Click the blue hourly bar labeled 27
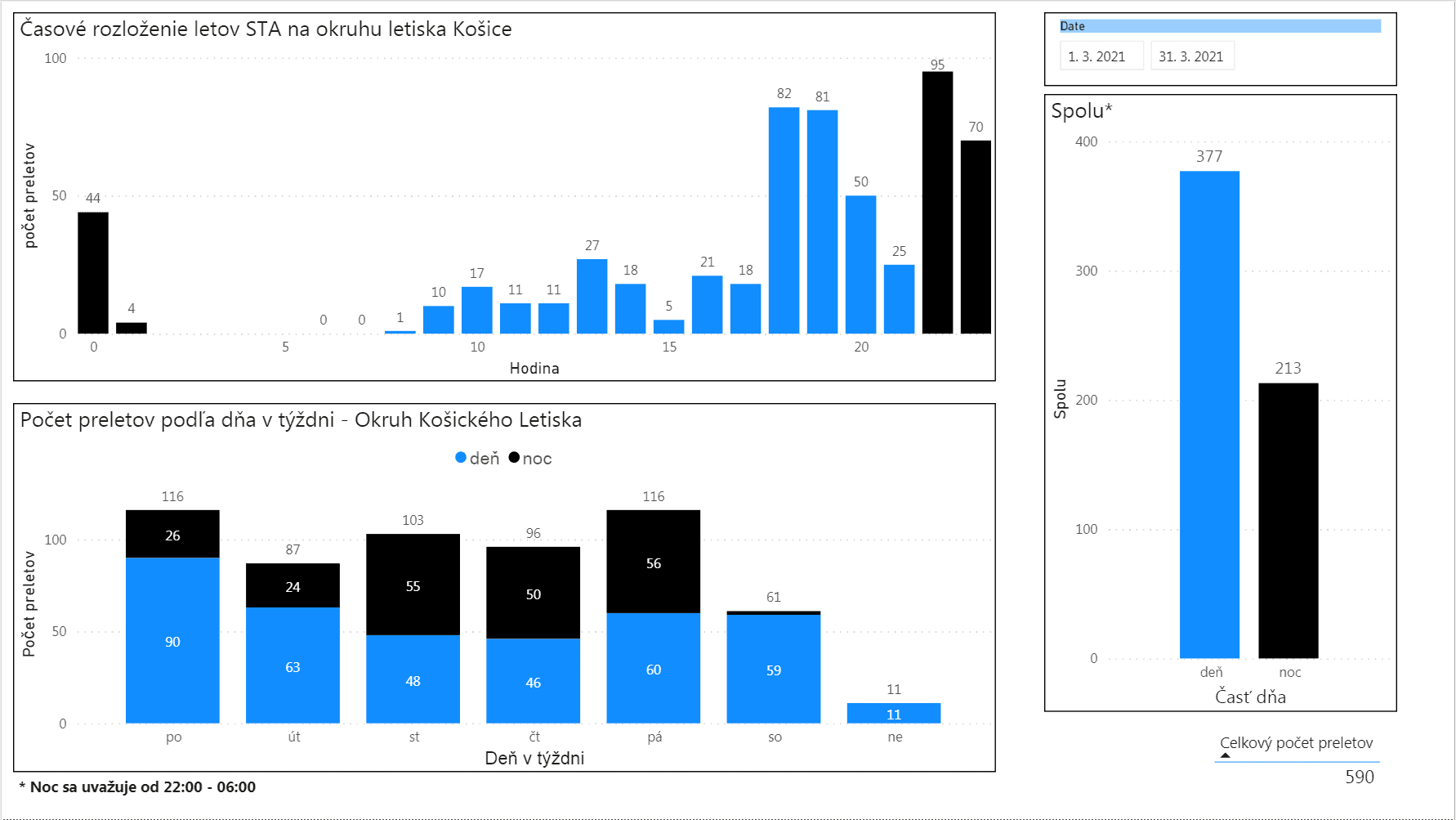Image resolution: width=1456 pixels, height=820 pixels. 592,296
